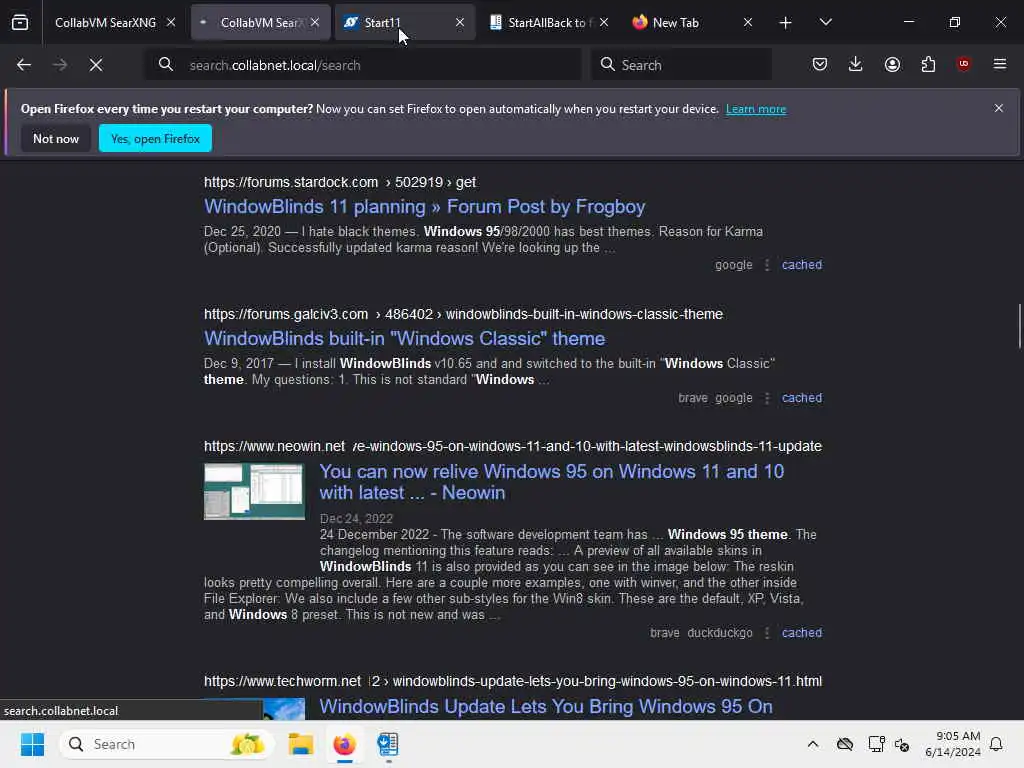Open WindowBlinds 11 planning forum post result

[424, 206]
